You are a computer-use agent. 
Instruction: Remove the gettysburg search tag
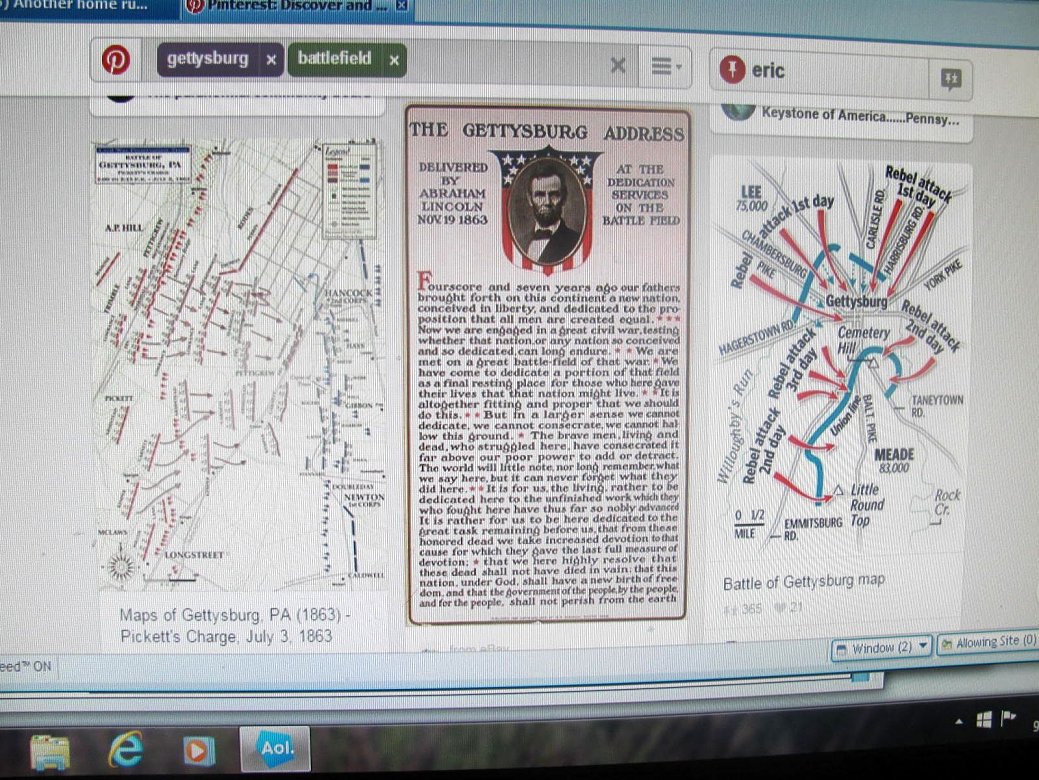271,60
